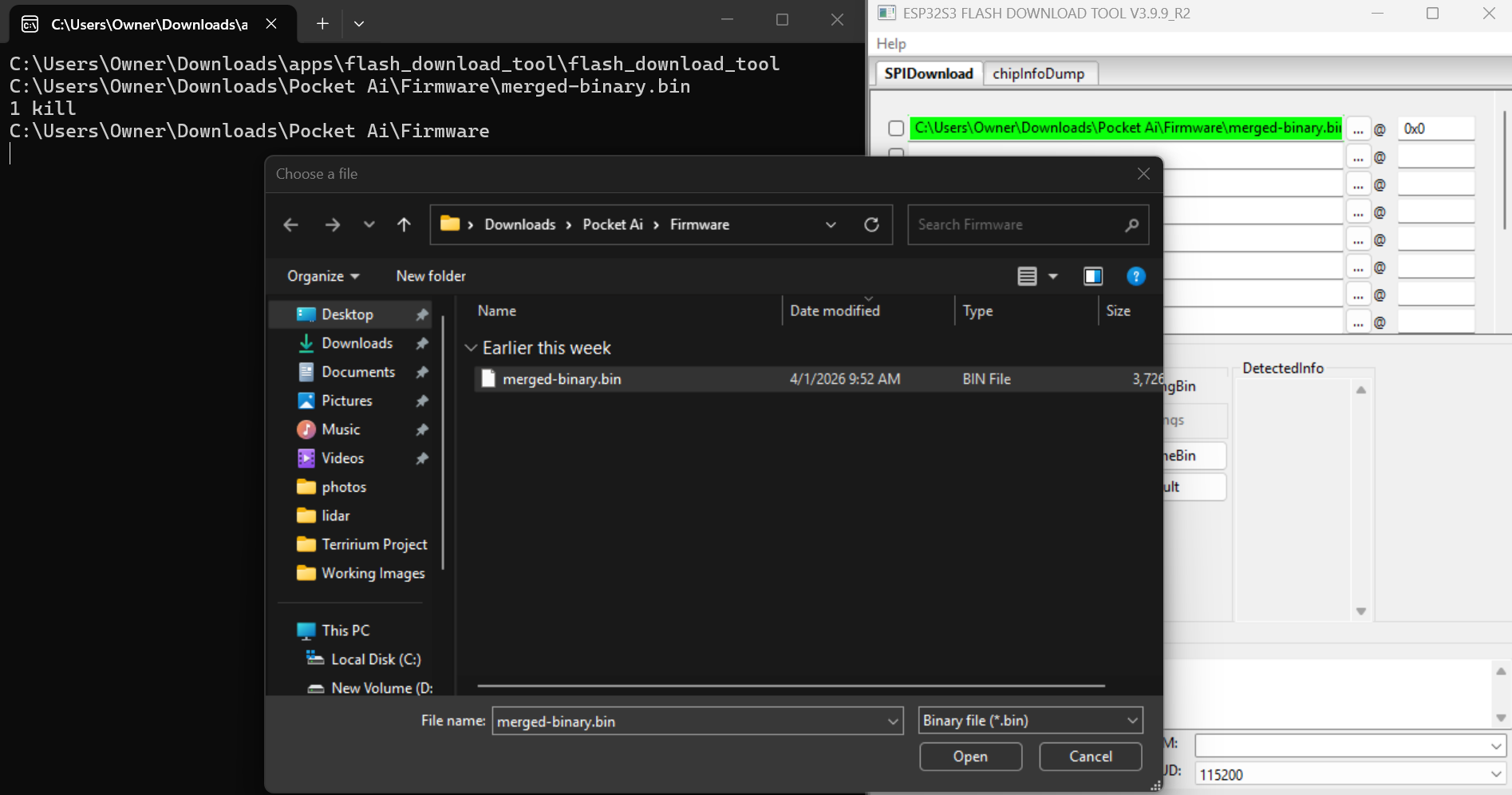Open the Help menu in flash tool
This screenshot has width=1512, height=795.
tap(891, 44)
